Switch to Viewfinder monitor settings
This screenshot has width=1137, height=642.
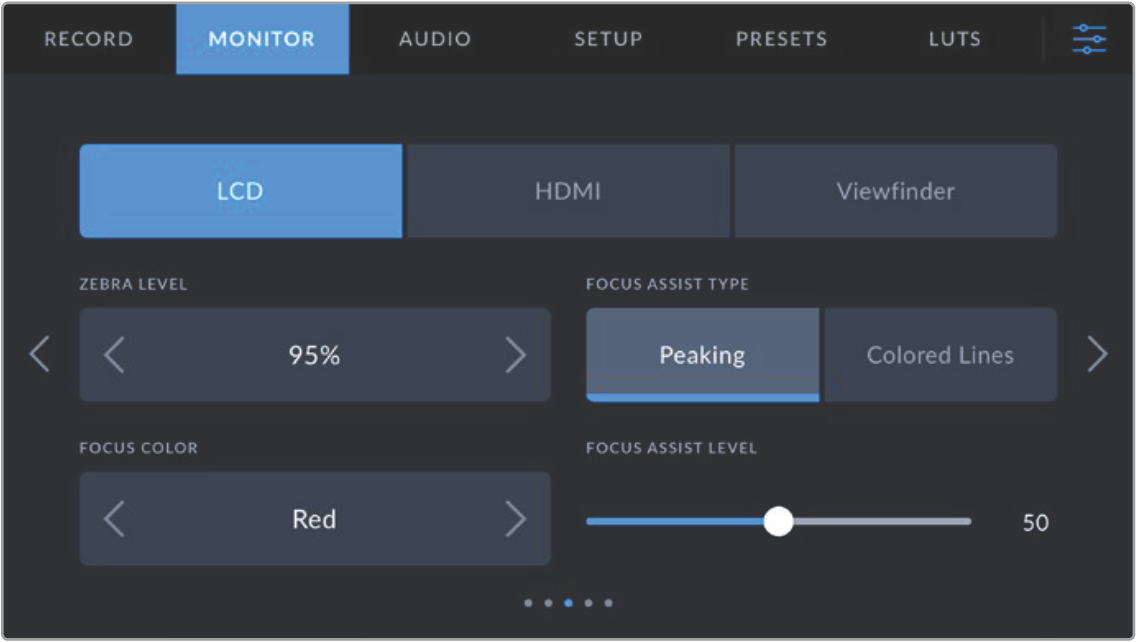tap(895, 191)
